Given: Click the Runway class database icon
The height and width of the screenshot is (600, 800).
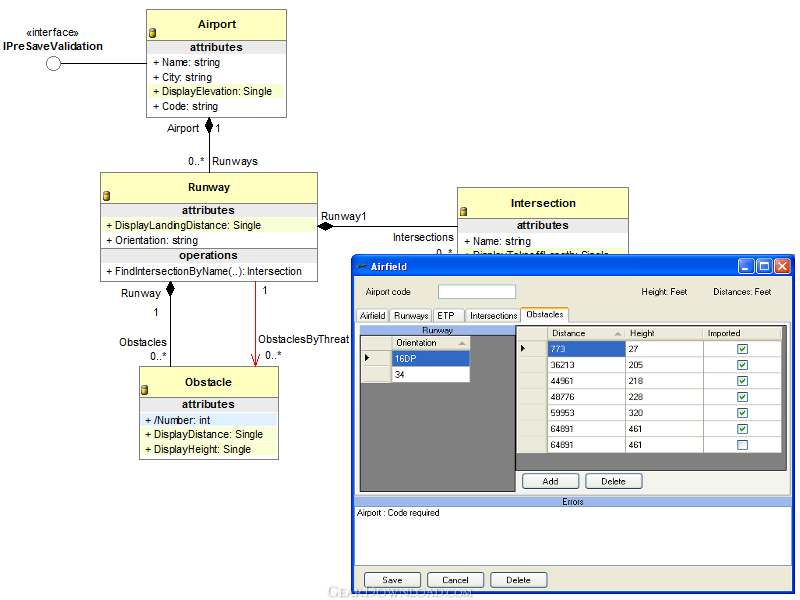Looking at the screenshot, I should [x=107, y=196].
